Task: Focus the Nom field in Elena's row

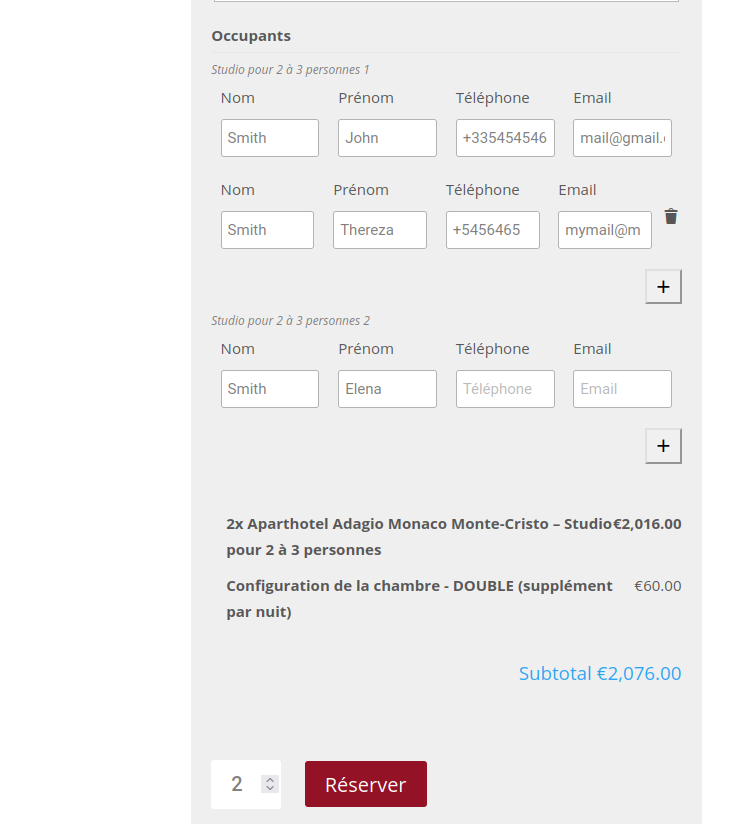Action: [270, 389]
